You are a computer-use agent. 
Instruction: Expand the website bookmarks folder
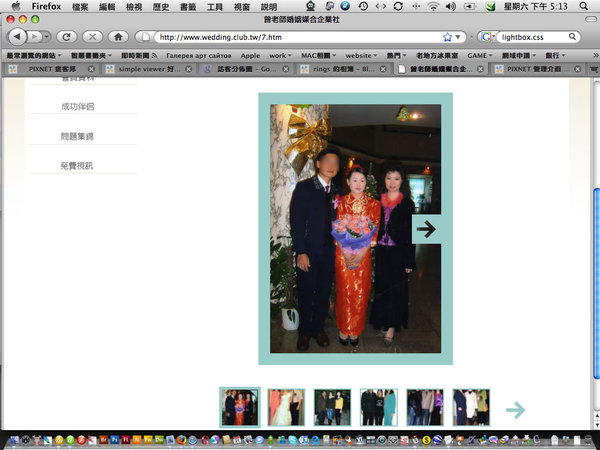coord(361,55)
